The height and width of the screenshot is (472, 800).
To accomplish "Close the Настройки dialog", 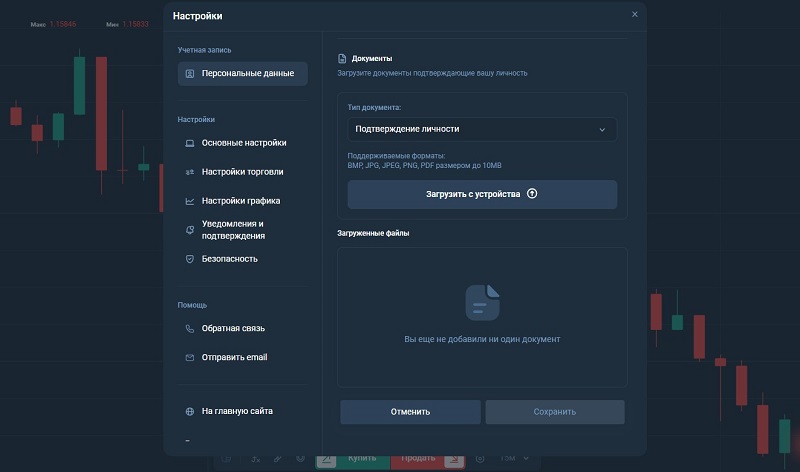I will pos(634,15).
